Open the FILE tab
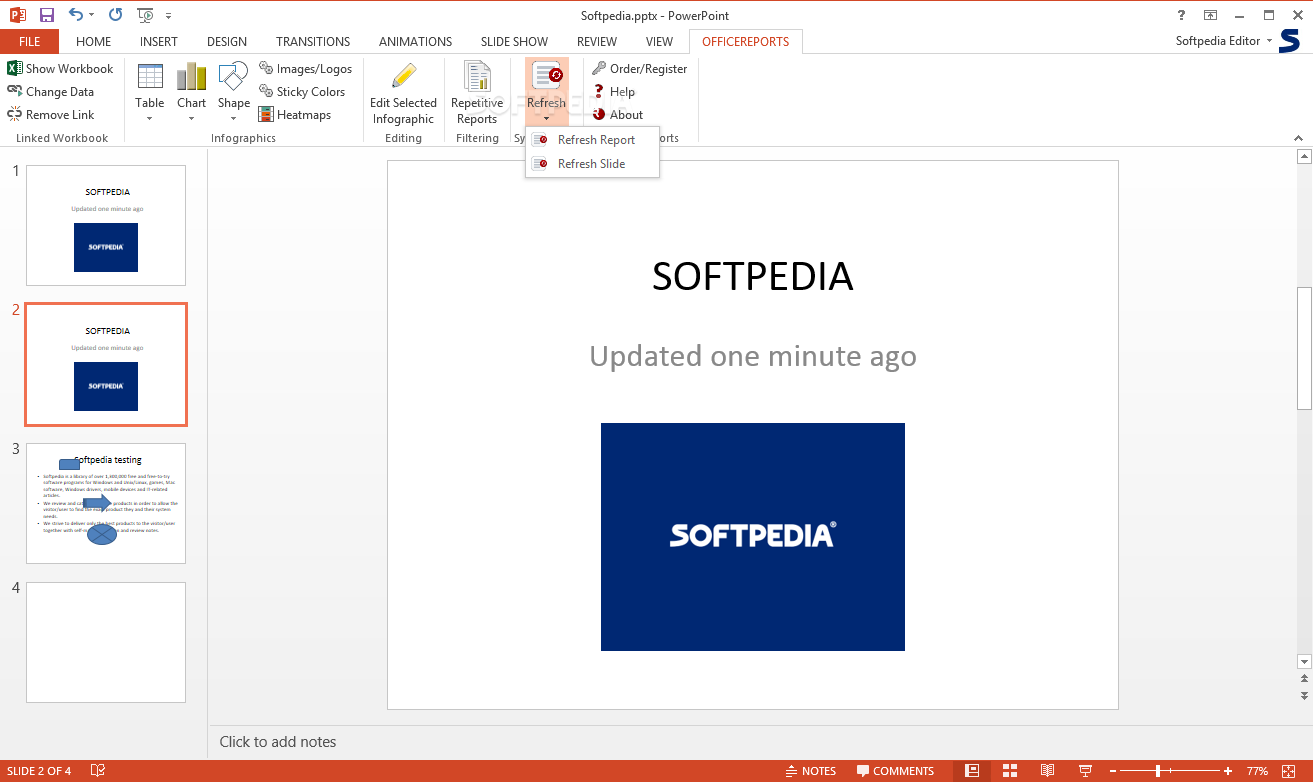The width and height of the screenshot is (1313, 782). tap(29, 42)
